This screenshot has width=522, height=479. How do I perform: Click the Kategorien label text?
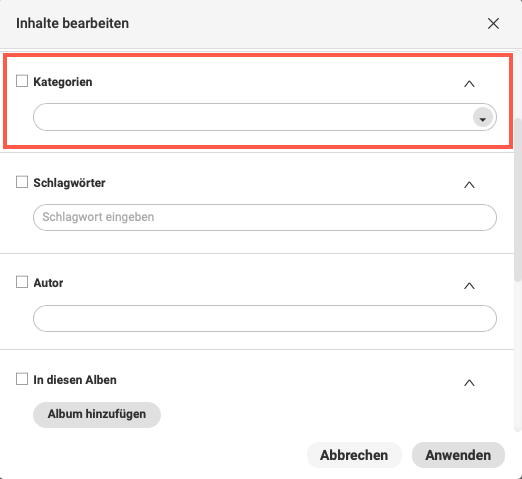click(63, 82)
